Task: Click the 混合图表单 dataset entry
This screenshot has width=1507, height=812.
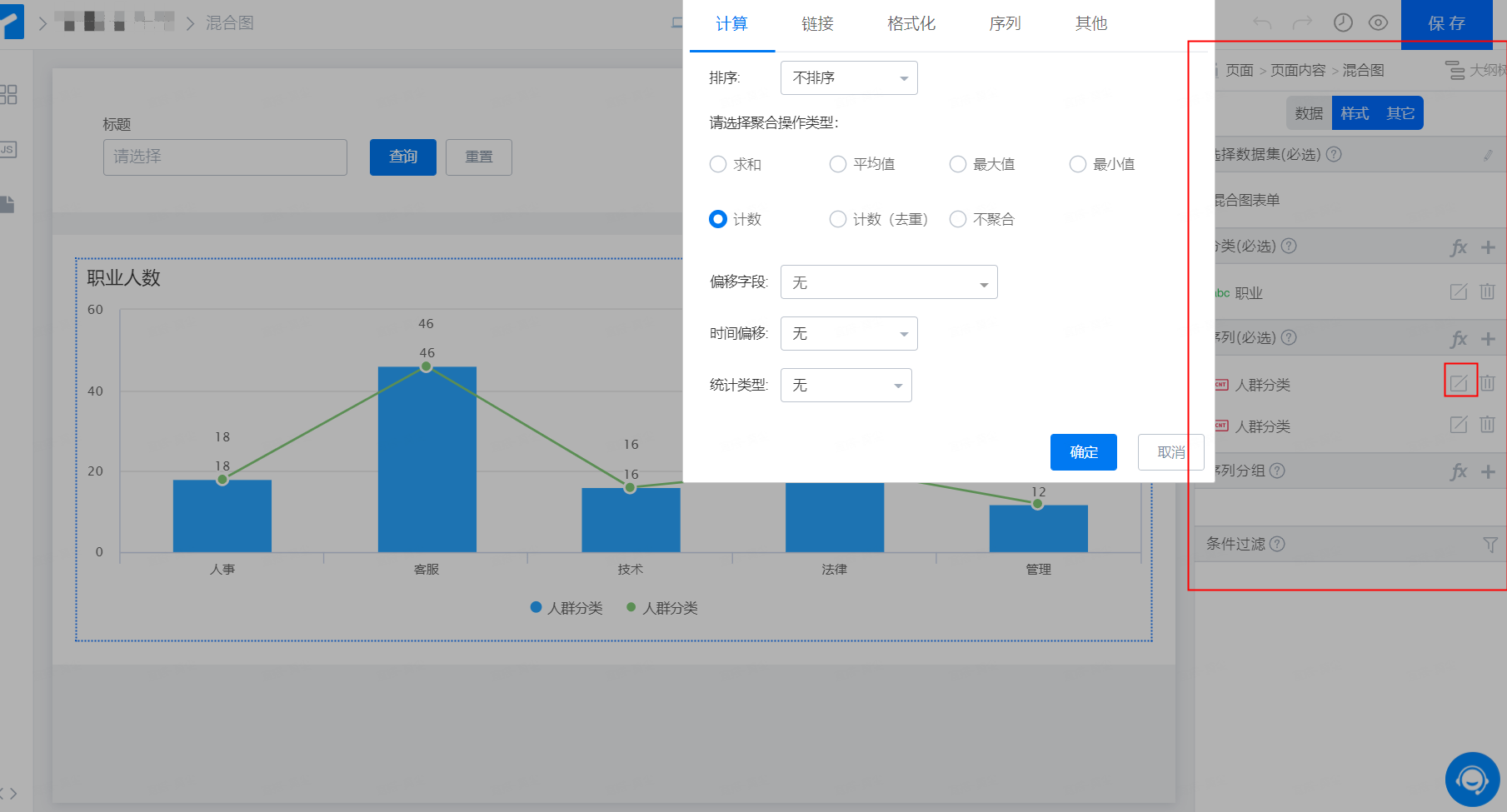Action: [x=1245, y=200]
